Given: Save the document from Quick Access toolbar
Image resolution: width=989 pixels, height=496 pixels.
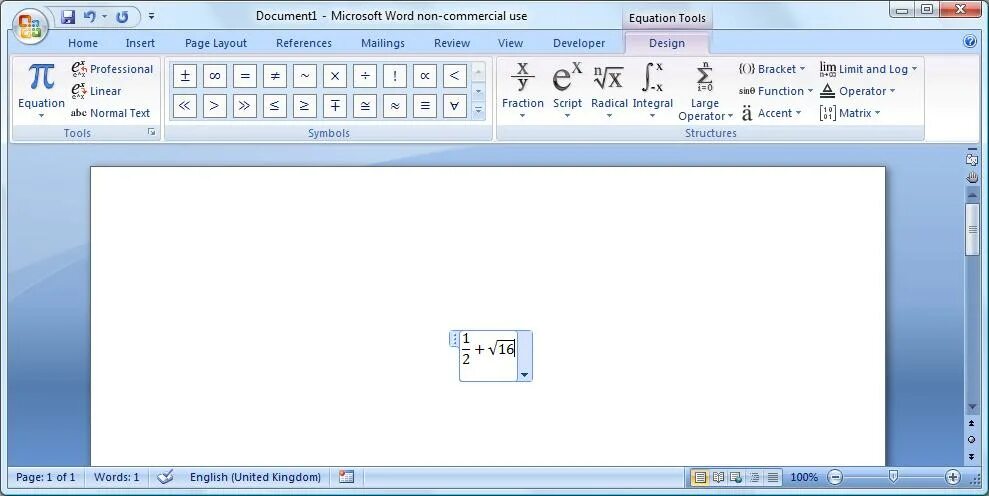Looking at the screenshot, I should coord(68,17).
